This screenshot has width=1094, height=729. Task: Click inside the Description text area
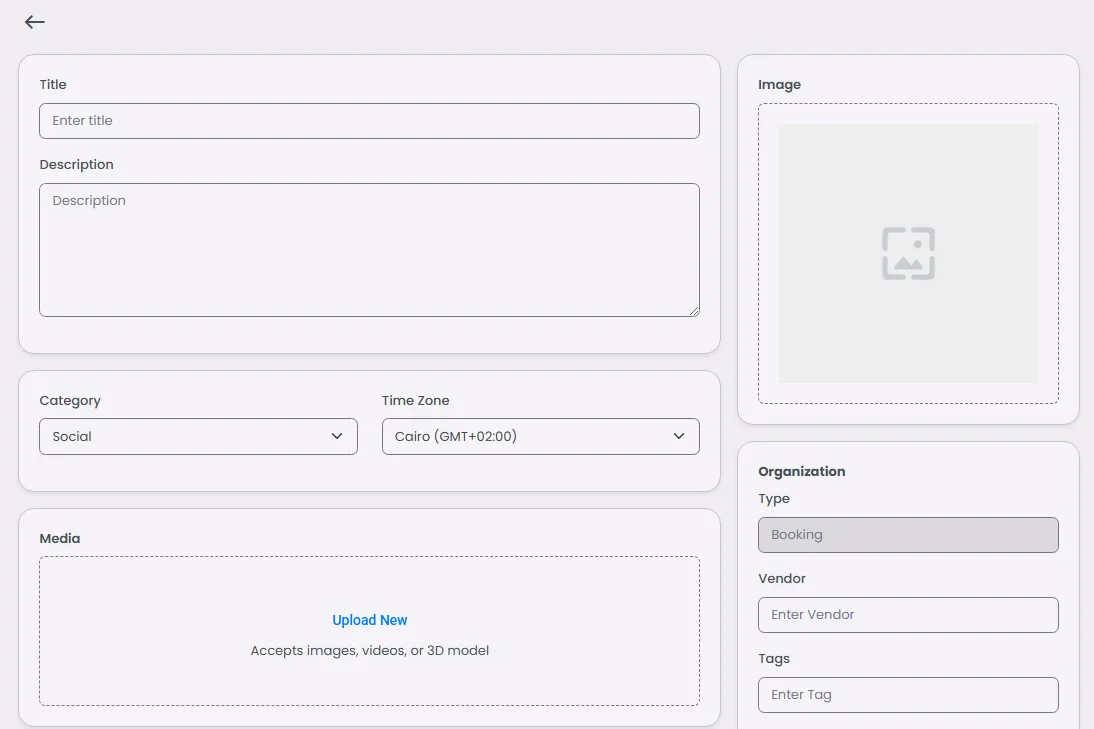tap(369, 250)
